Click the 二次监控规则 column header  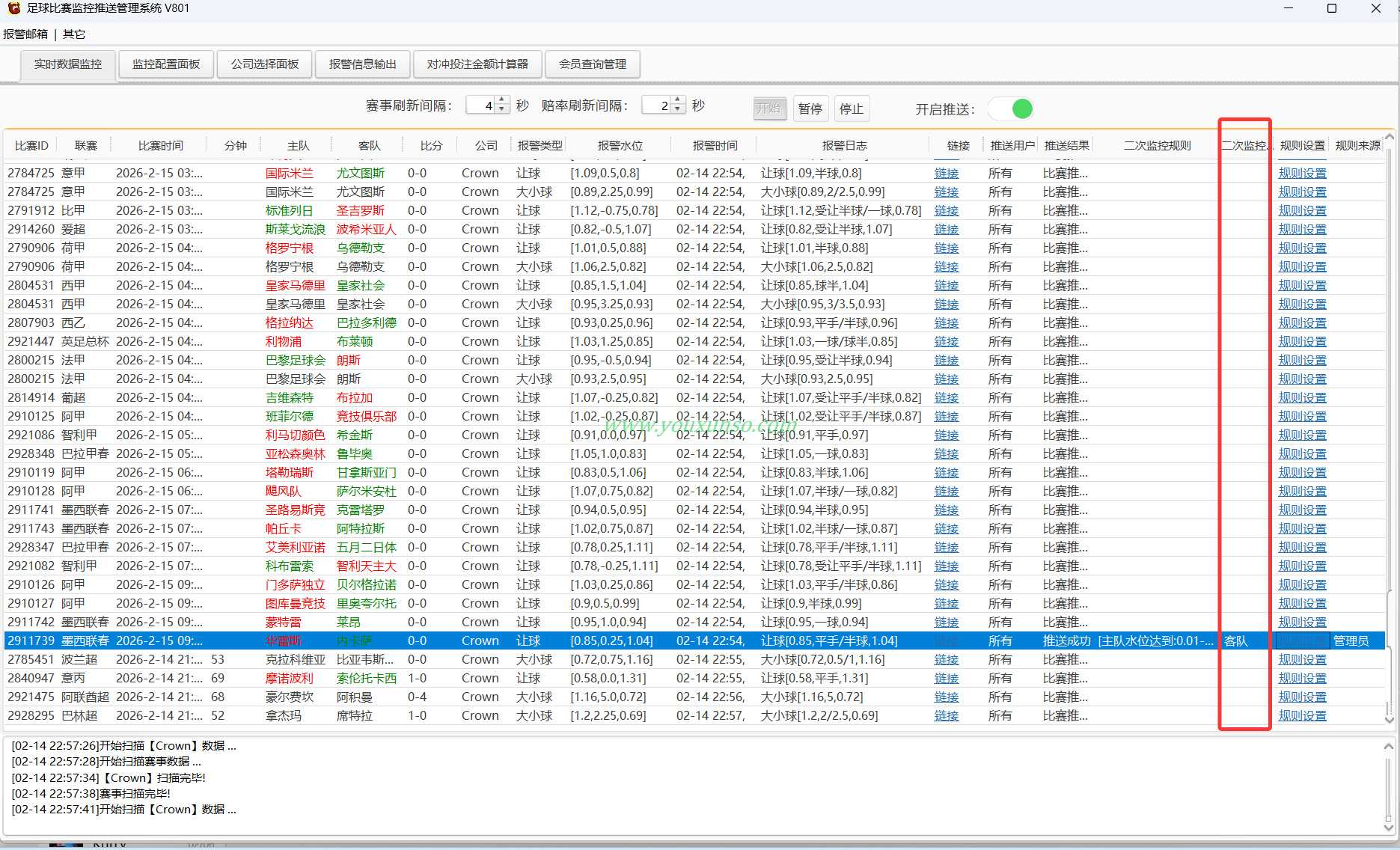pyautogui.click(x=1157, y=146)
